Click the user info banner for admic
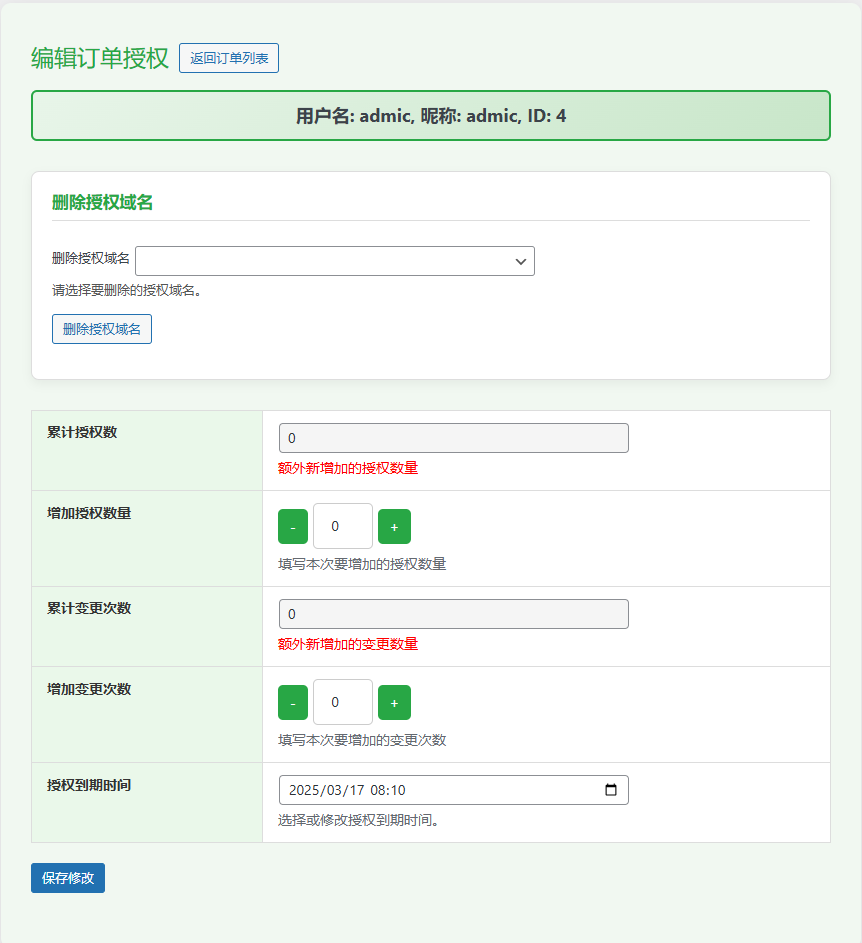This screenshot has width=862, height=943. [x=431, y=115]
